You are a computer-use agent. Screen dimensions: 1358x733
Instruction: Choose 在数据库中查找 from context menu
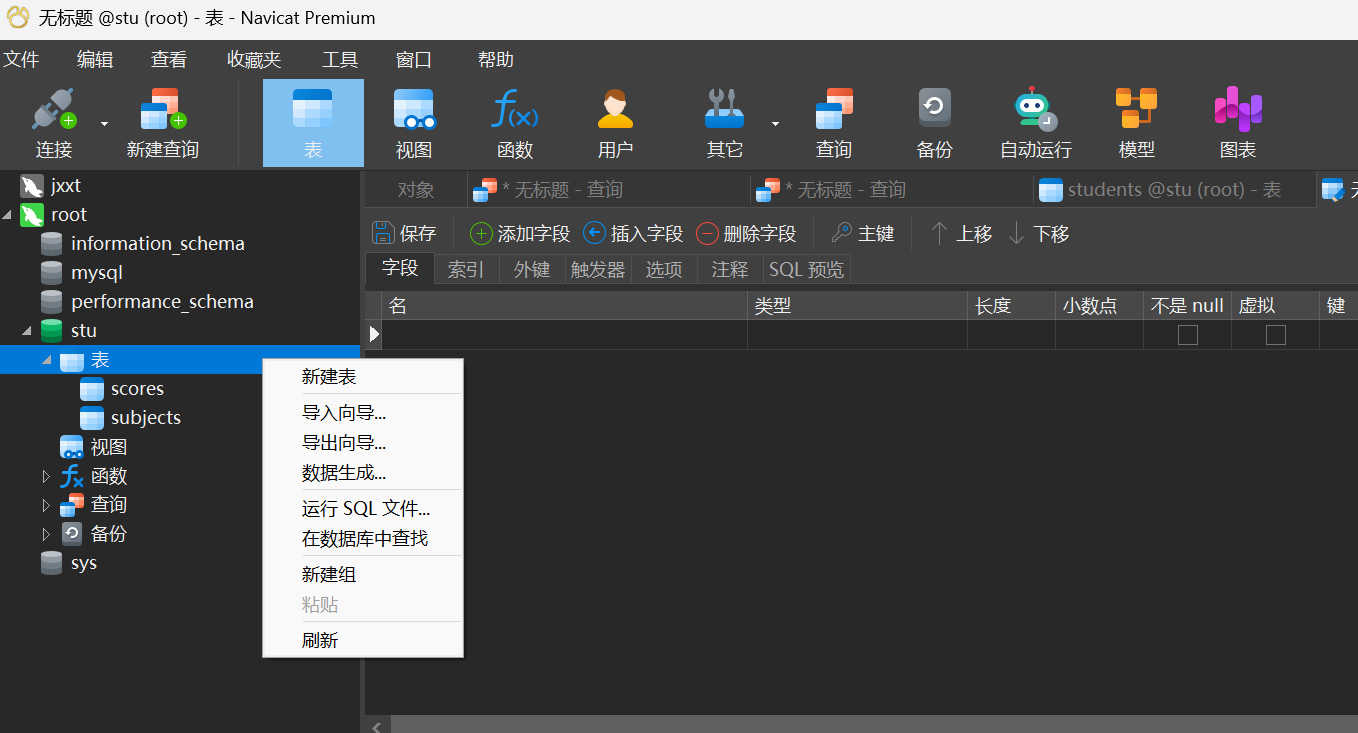[363, 539]
